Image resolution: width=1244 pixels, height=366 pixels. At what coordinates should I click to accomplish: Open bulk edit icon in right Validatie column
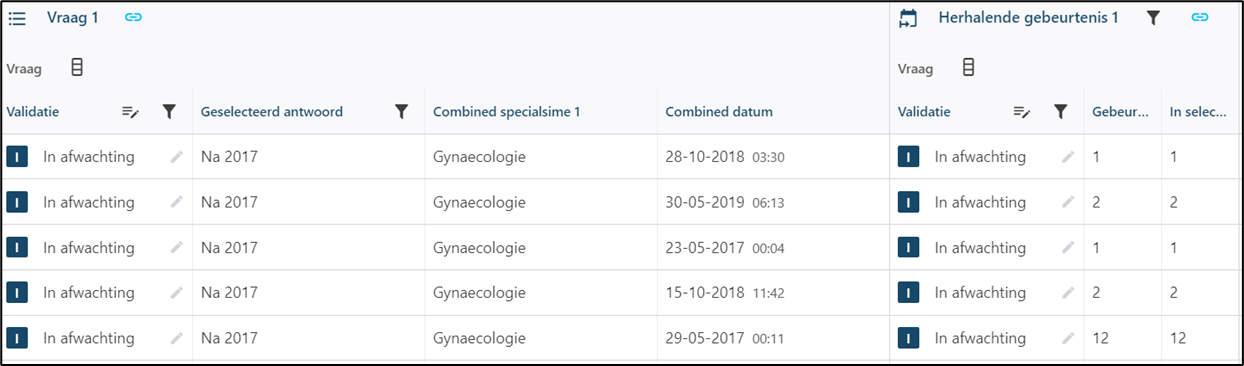pos(1022,112)
